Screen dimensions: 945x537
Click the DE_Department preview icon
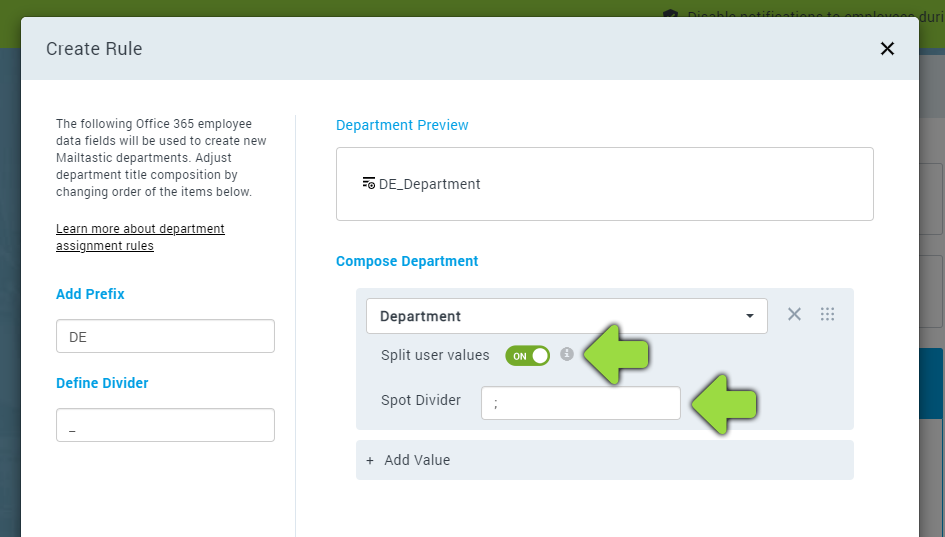point(368,183)
